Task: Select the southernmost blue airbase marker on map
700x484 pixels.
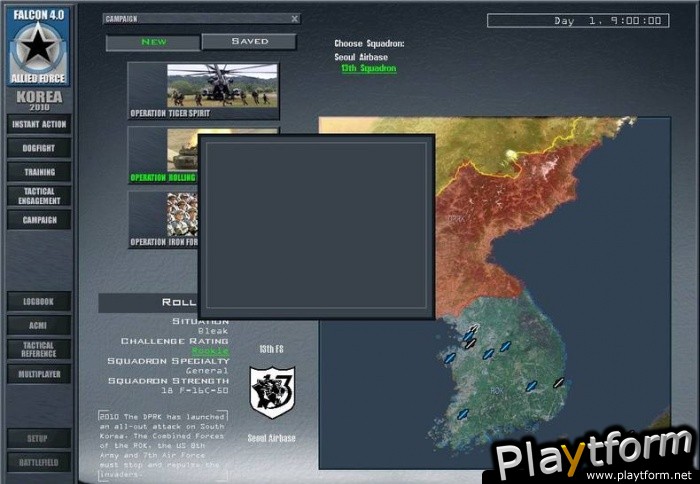Action: pos(463,414)
